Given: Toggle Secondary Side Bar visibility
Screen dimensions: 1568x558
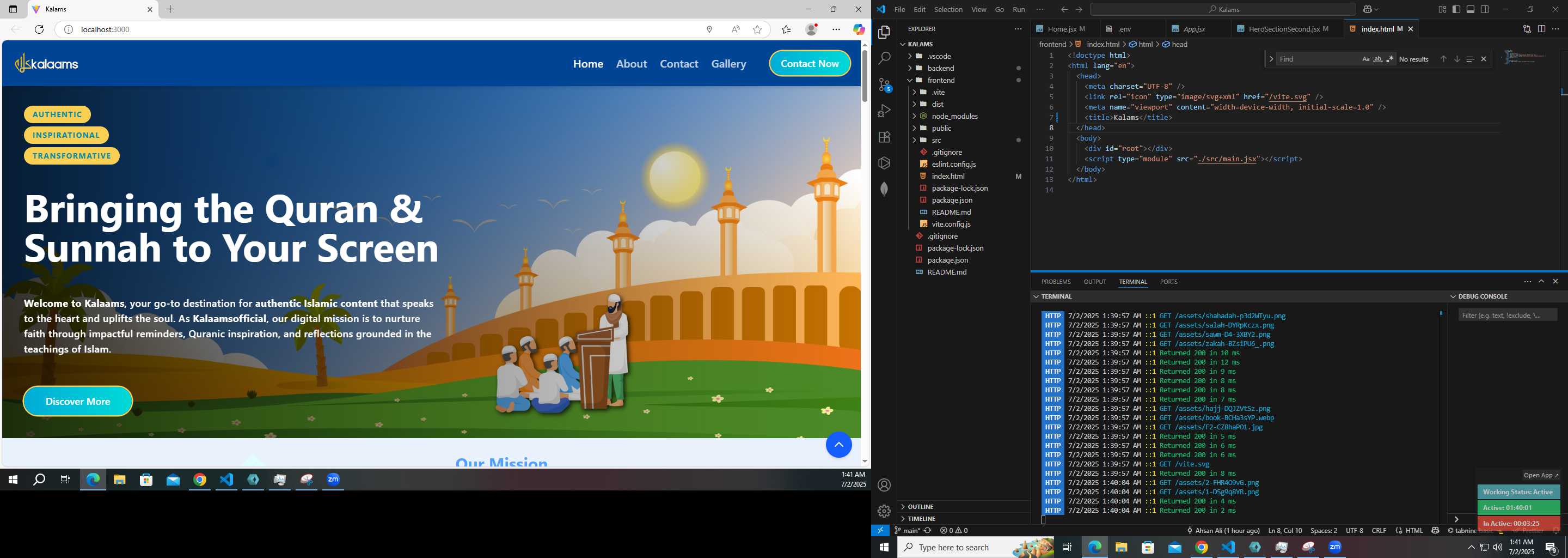Looking at the screenshot, I should point(1485,9).
